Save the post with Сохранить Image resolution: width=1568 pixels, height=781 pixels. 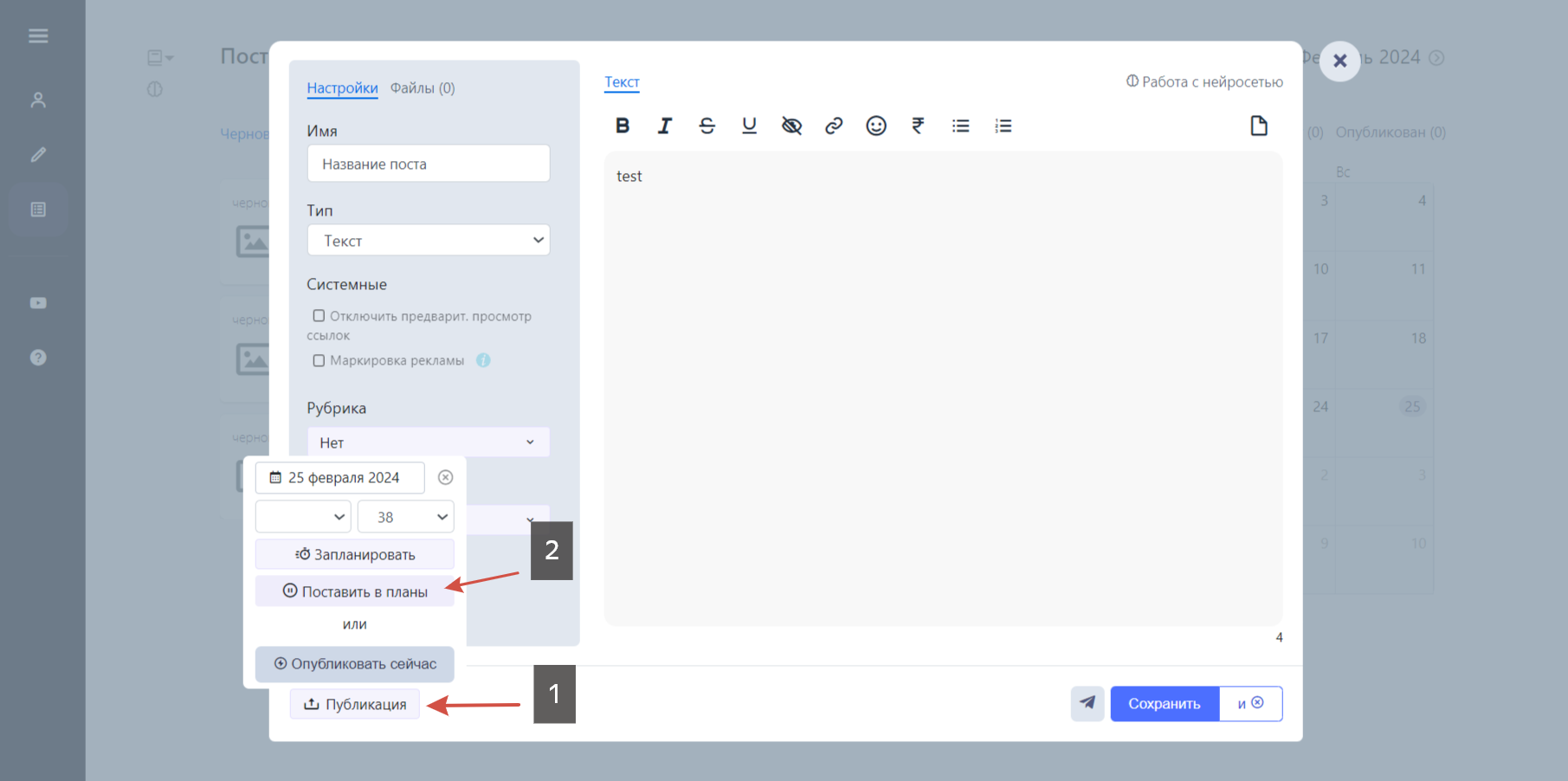[x=1165, y=703]
